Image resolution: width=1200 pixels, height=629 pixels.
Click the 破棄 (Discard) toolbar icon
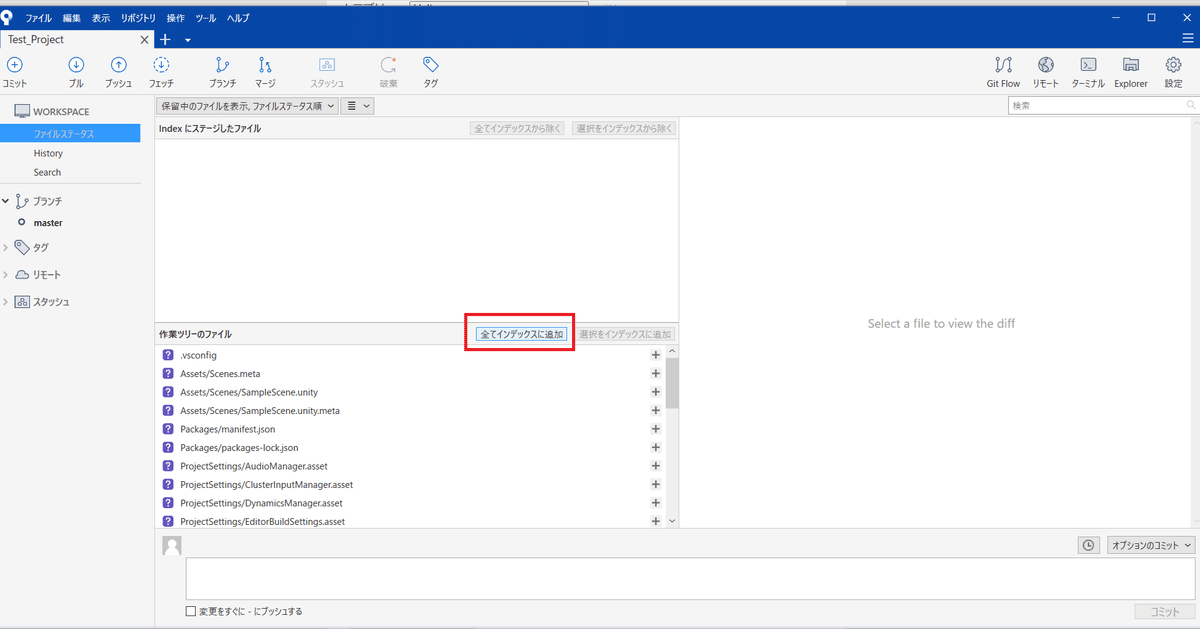tap(388, 65)
